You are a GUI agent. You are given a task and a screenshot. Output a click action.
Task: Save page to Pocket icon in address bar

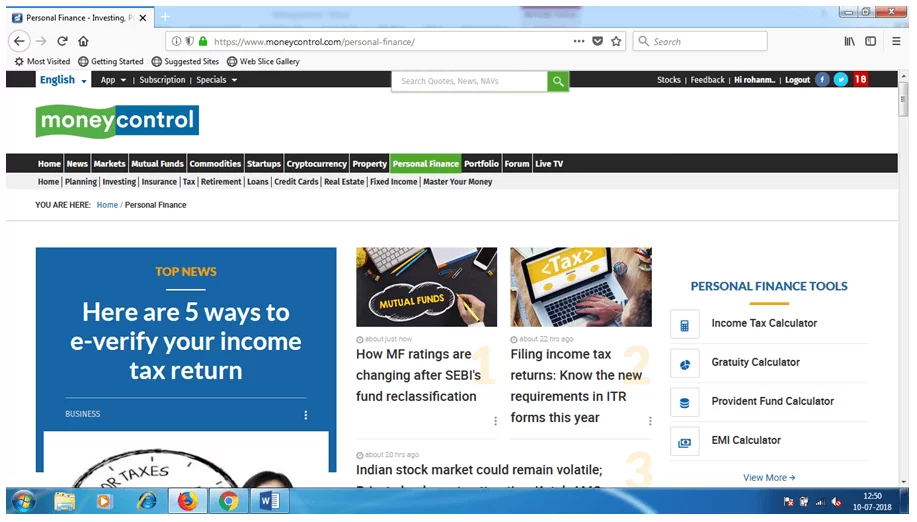pos(598,42)
